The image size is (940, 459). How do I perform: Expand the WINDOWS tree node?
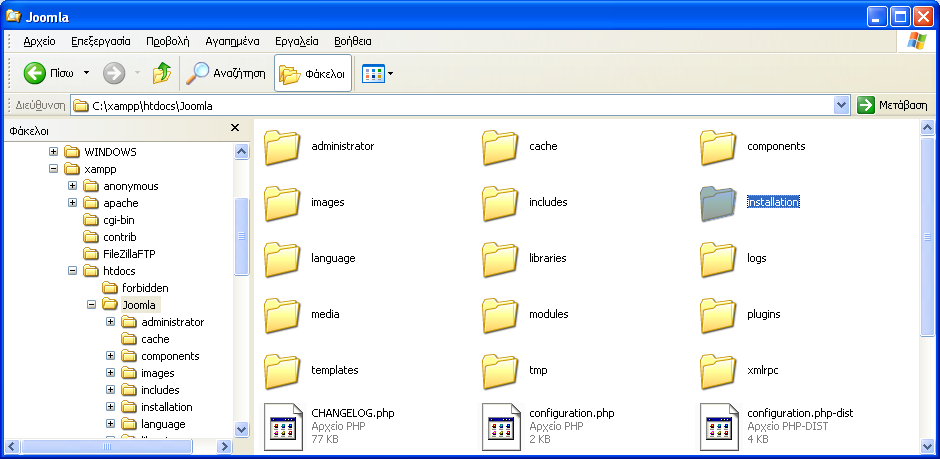(x=53, y=152)
